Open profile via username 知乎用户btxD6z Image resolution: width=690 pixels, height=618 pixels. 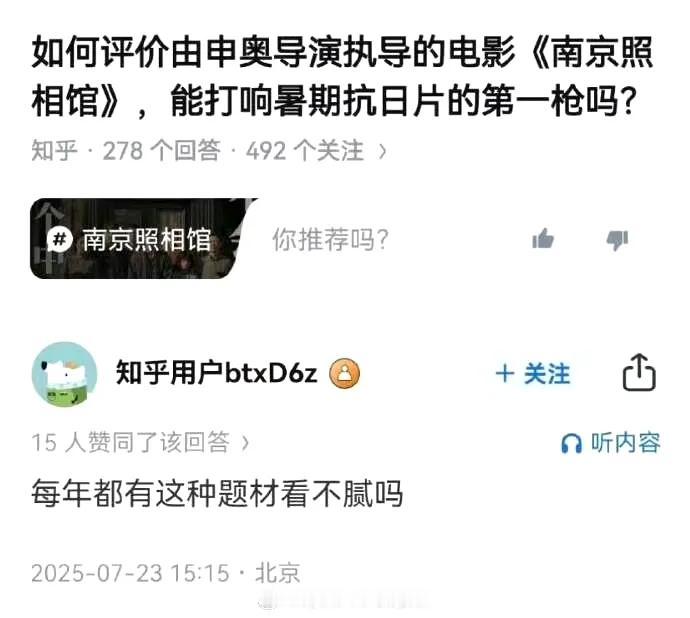(x=217, y=373)
